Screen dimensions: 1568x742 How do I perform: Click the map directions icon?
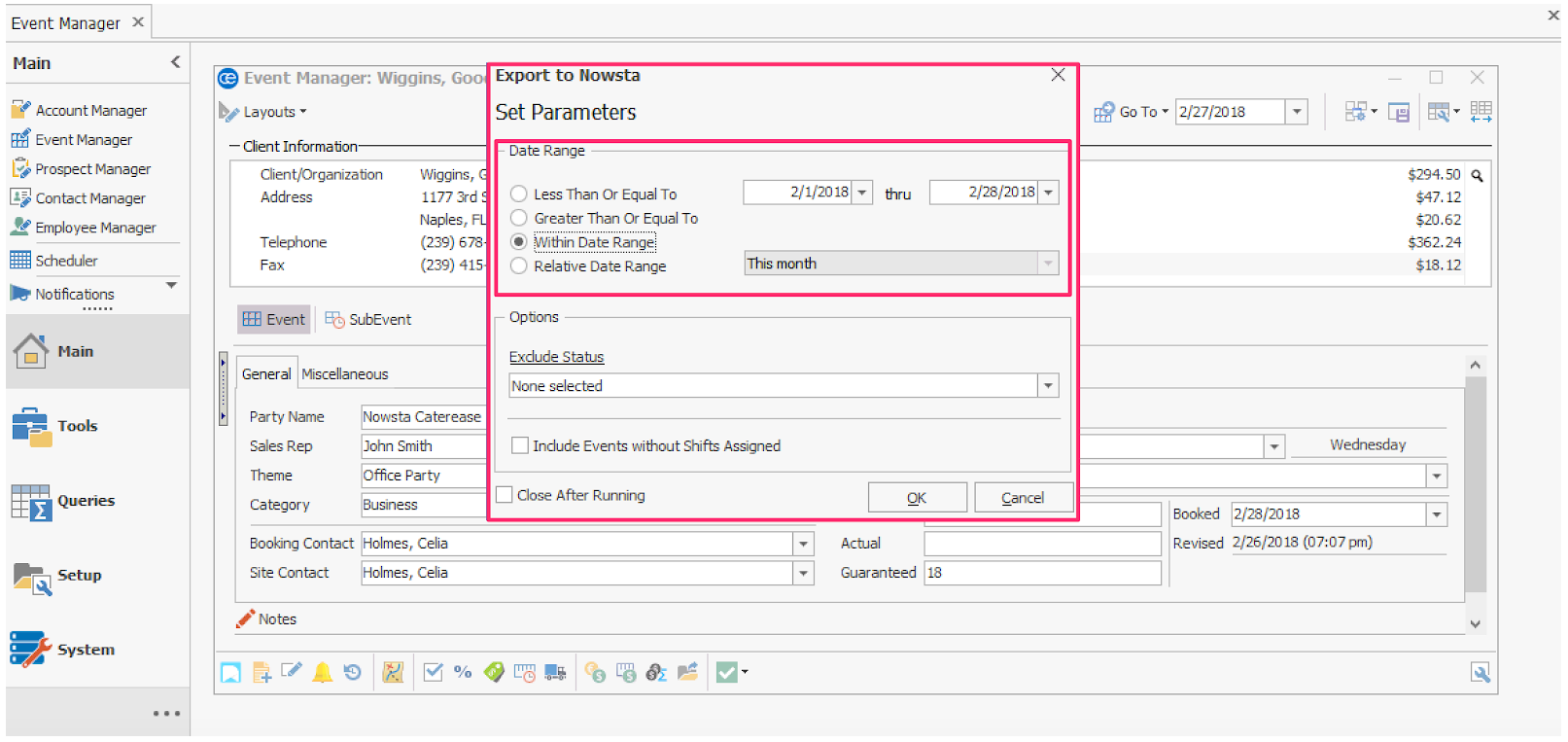(393, 672)
